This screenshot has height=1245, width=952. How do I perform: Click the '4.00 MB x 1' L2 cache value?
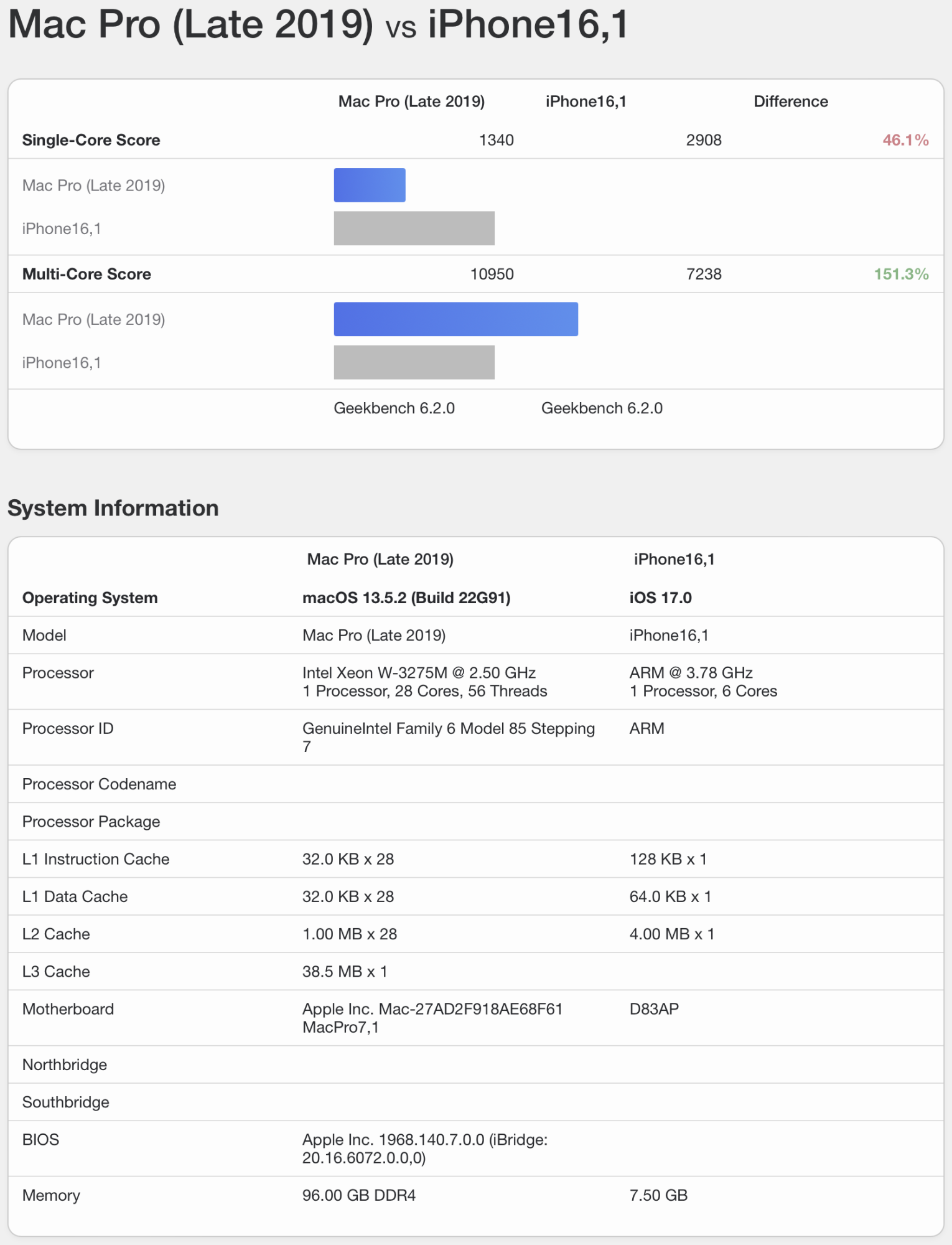pos(672,934)
